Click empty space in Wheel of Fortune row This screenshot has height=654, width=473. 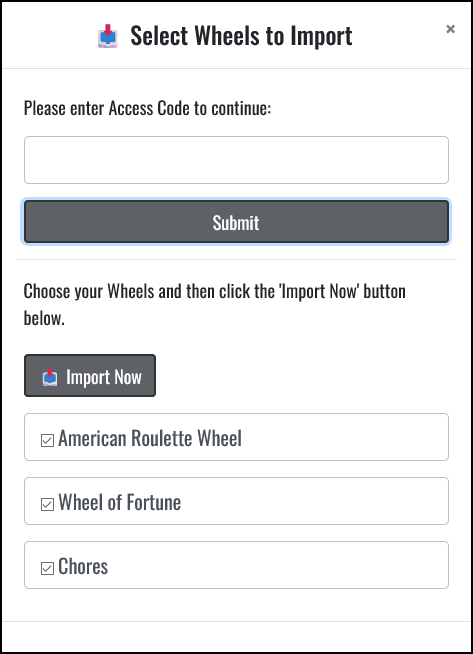(313, 501)
